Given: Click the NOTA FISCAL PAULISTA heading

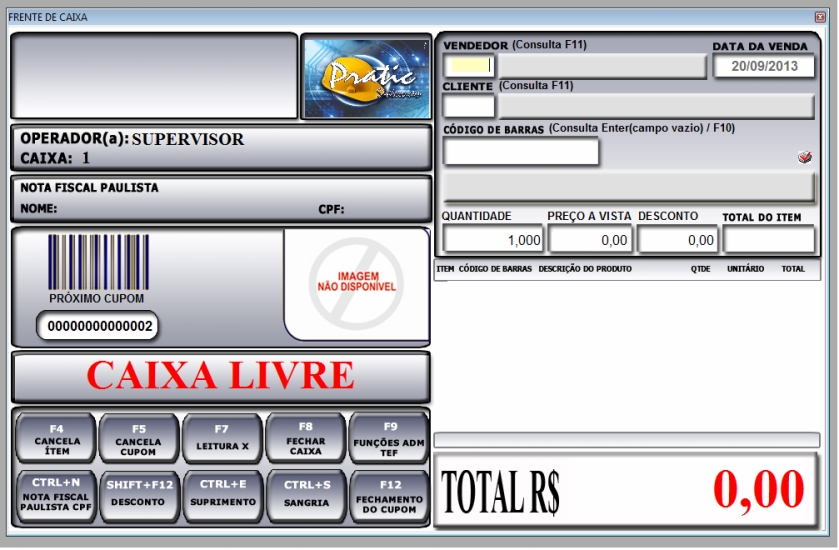Looking at the screenshot, I should (x=89, y=188).
